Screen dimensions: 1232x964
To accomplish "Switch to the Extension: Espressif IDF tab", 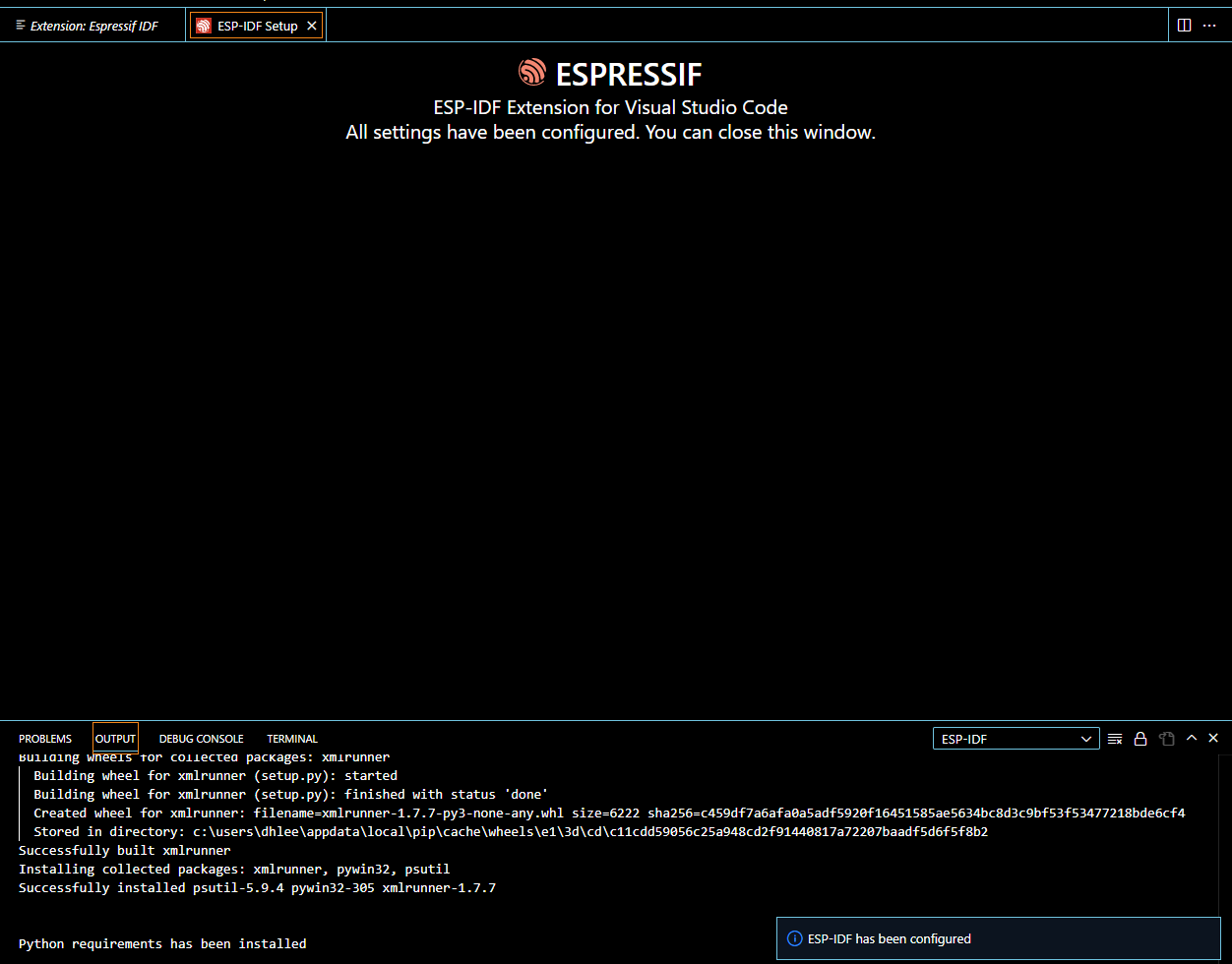I will [x=93, y=26].
